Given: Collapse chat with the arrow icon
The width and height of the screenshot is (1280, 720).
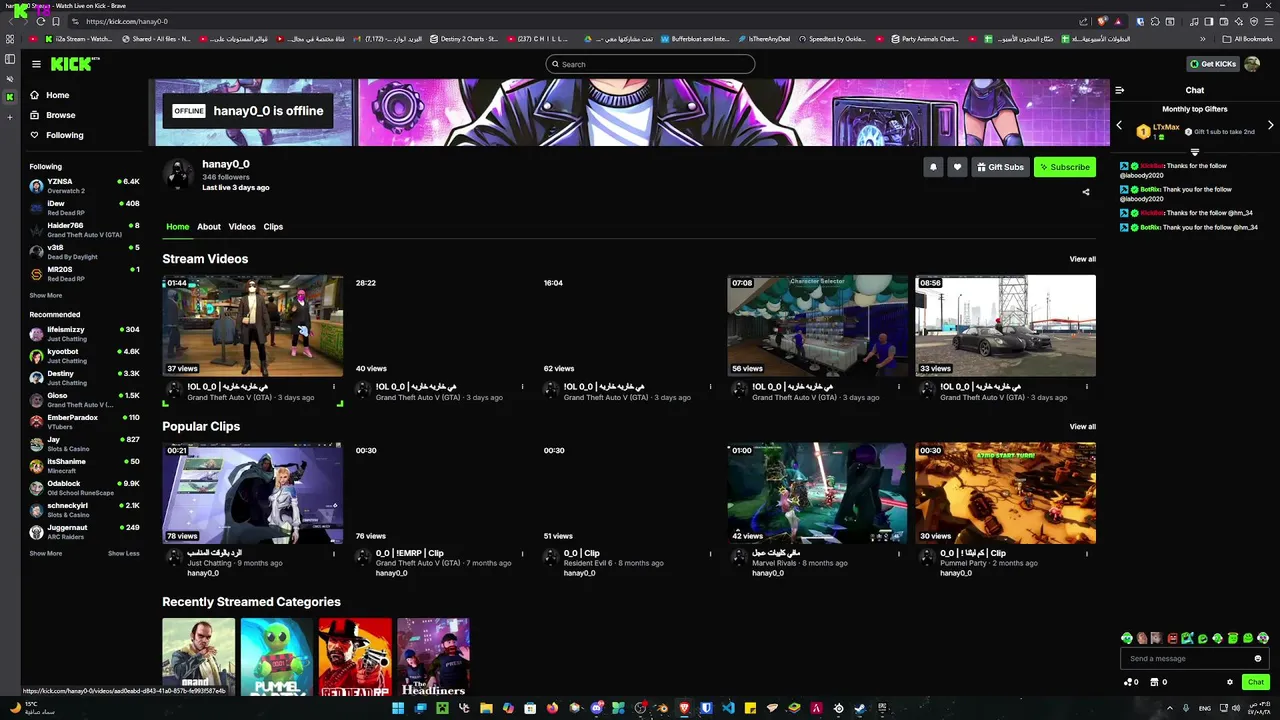Looking at the screenshot, I should click(1120, 90).
